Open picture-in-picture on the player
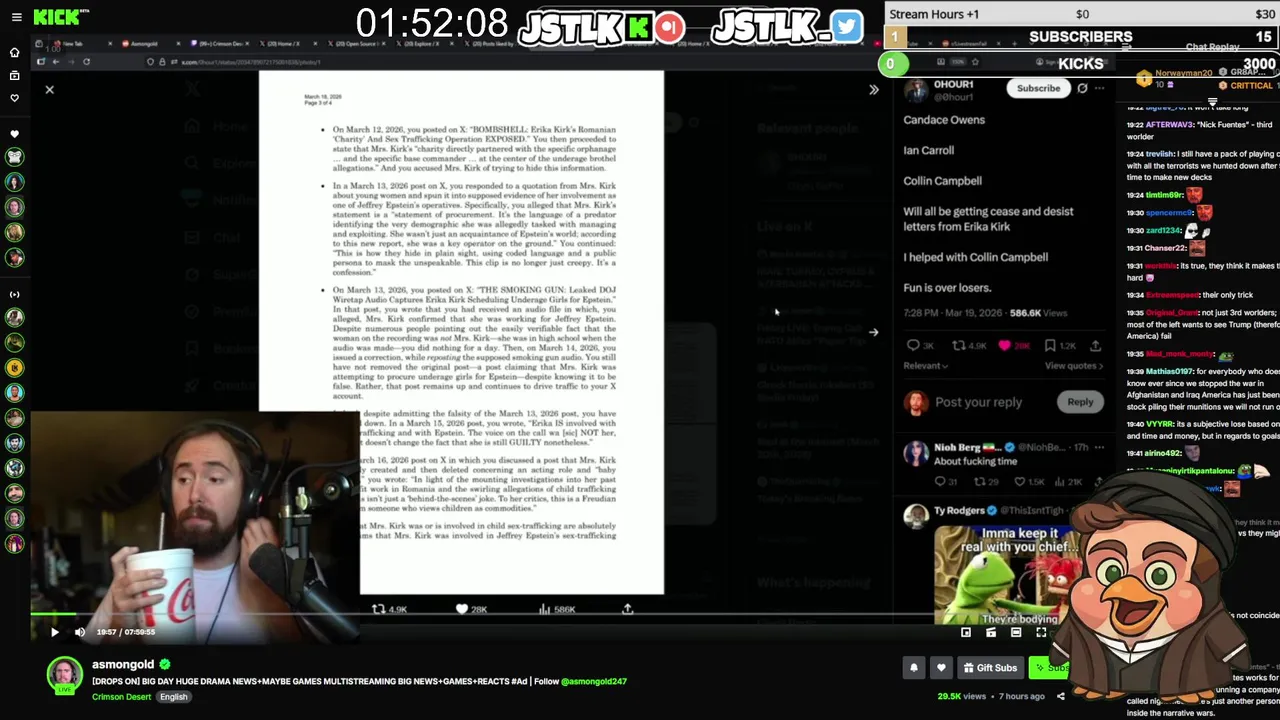 [x=966, y=632]
